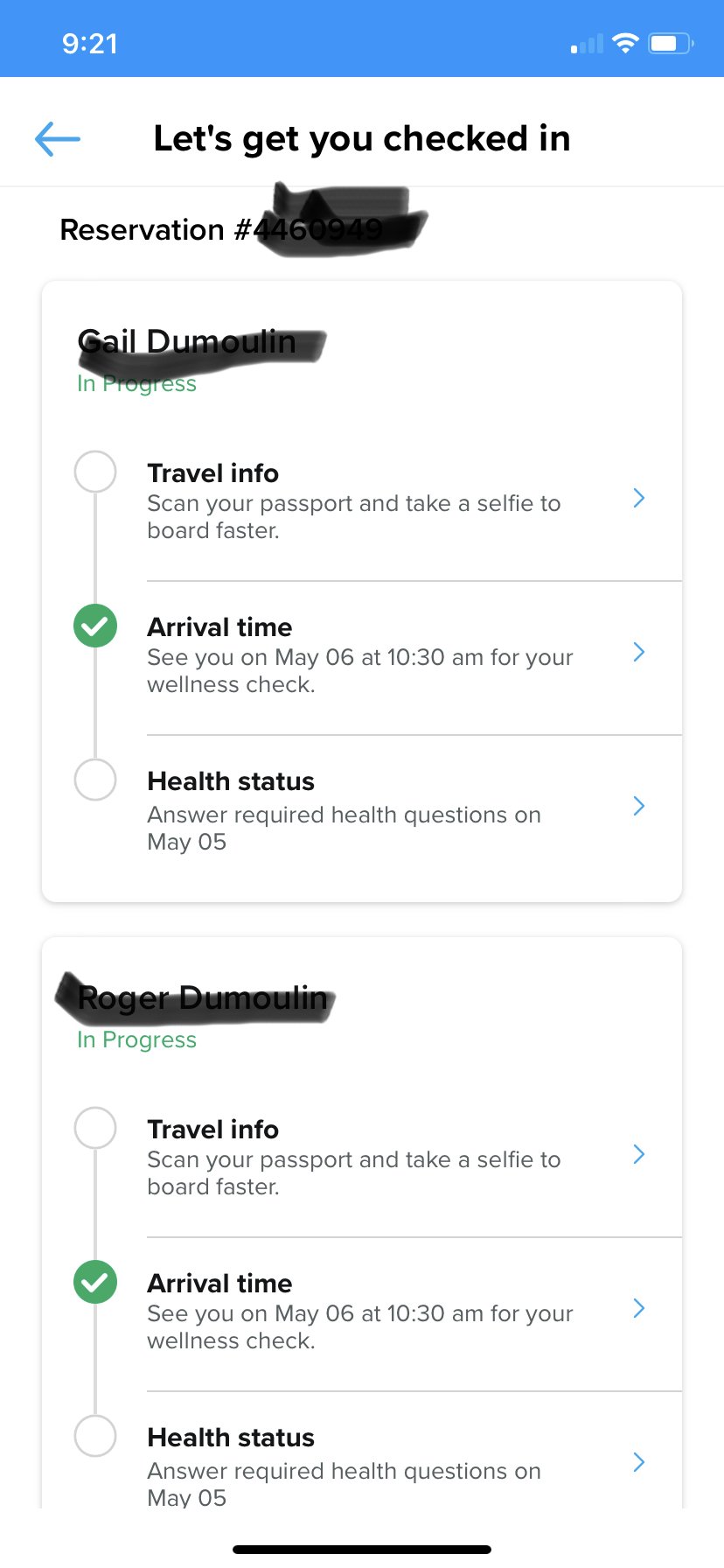Image resolution: width=724 pixels, height=1568 pixels.
Task: Tap the Wi-Fi icon in status bar
Action: tap(625, 43)
